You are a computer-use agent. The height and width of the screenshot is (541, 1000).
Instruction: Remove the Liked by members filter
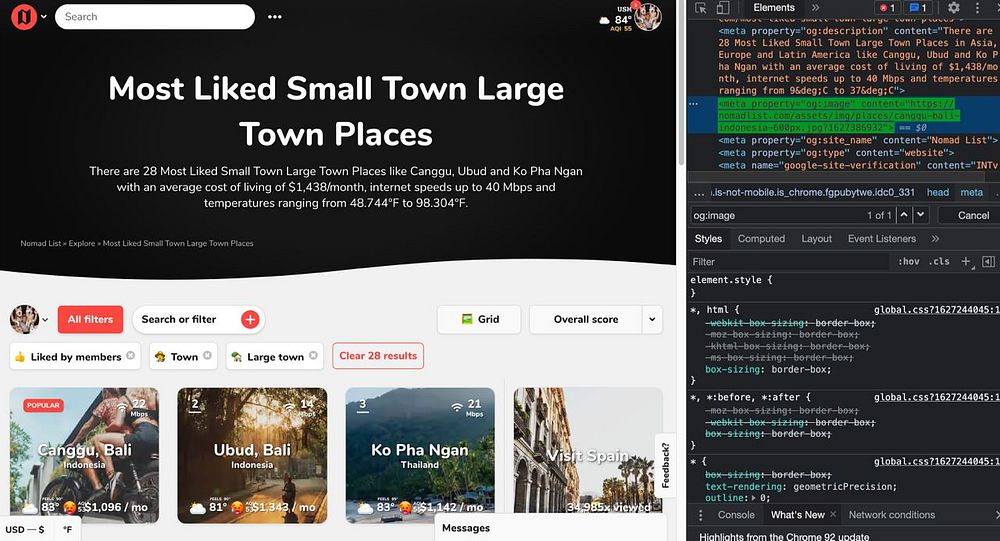coord(131,355)
